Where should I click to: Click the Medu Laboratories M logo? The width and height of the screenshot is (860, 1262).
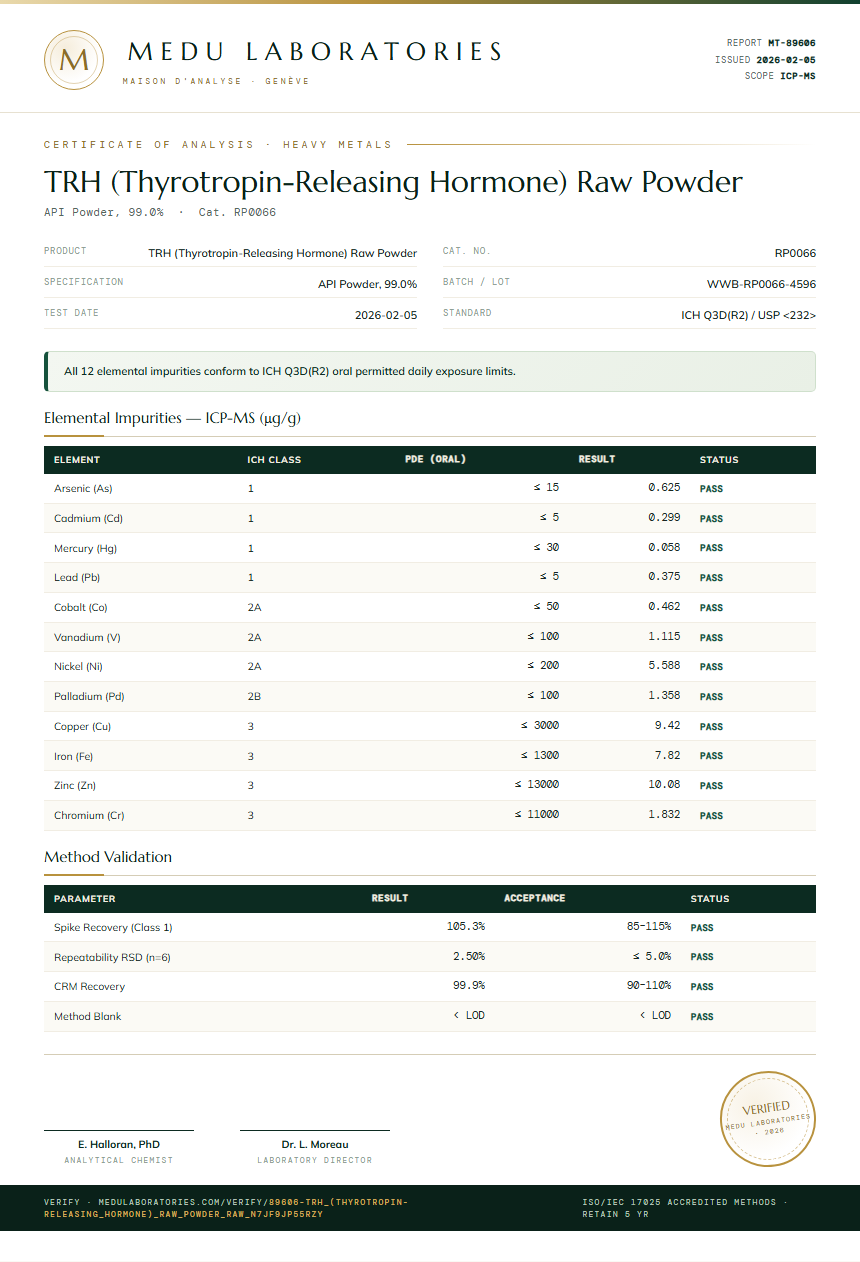pyautogui.click(x=74, y=60)
